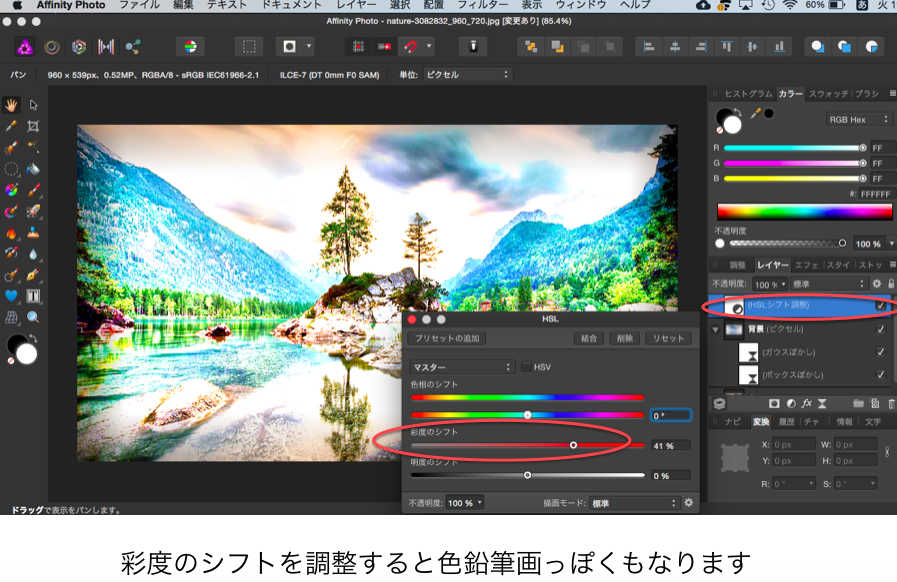
Task: Open the フィルター menu
Action: pyautogui.click(x=482, y=5)
